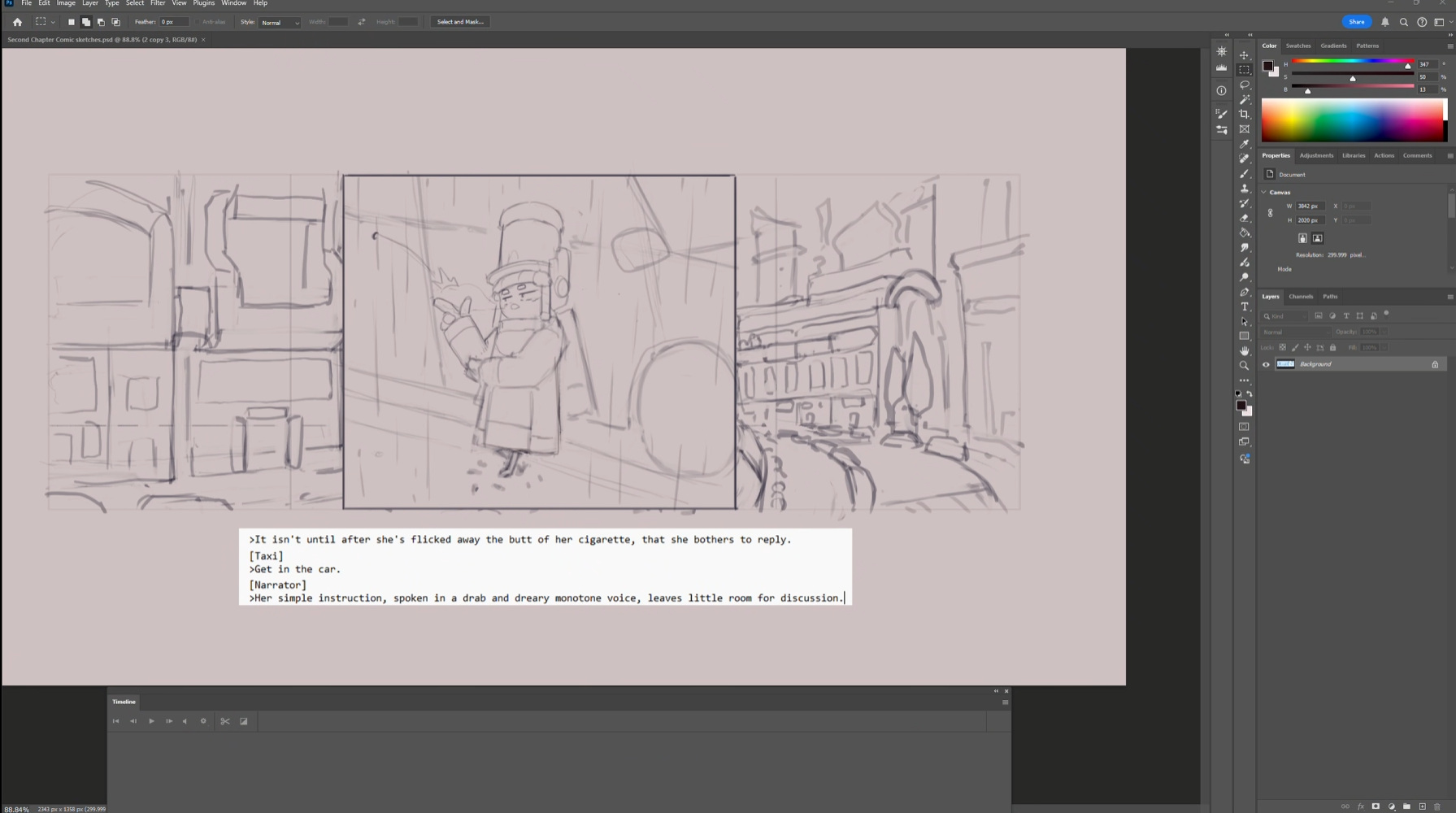Switch to the Channels tab
Image resolution: width=1456 pixels, height=813 pixels.
(1301, 297)
